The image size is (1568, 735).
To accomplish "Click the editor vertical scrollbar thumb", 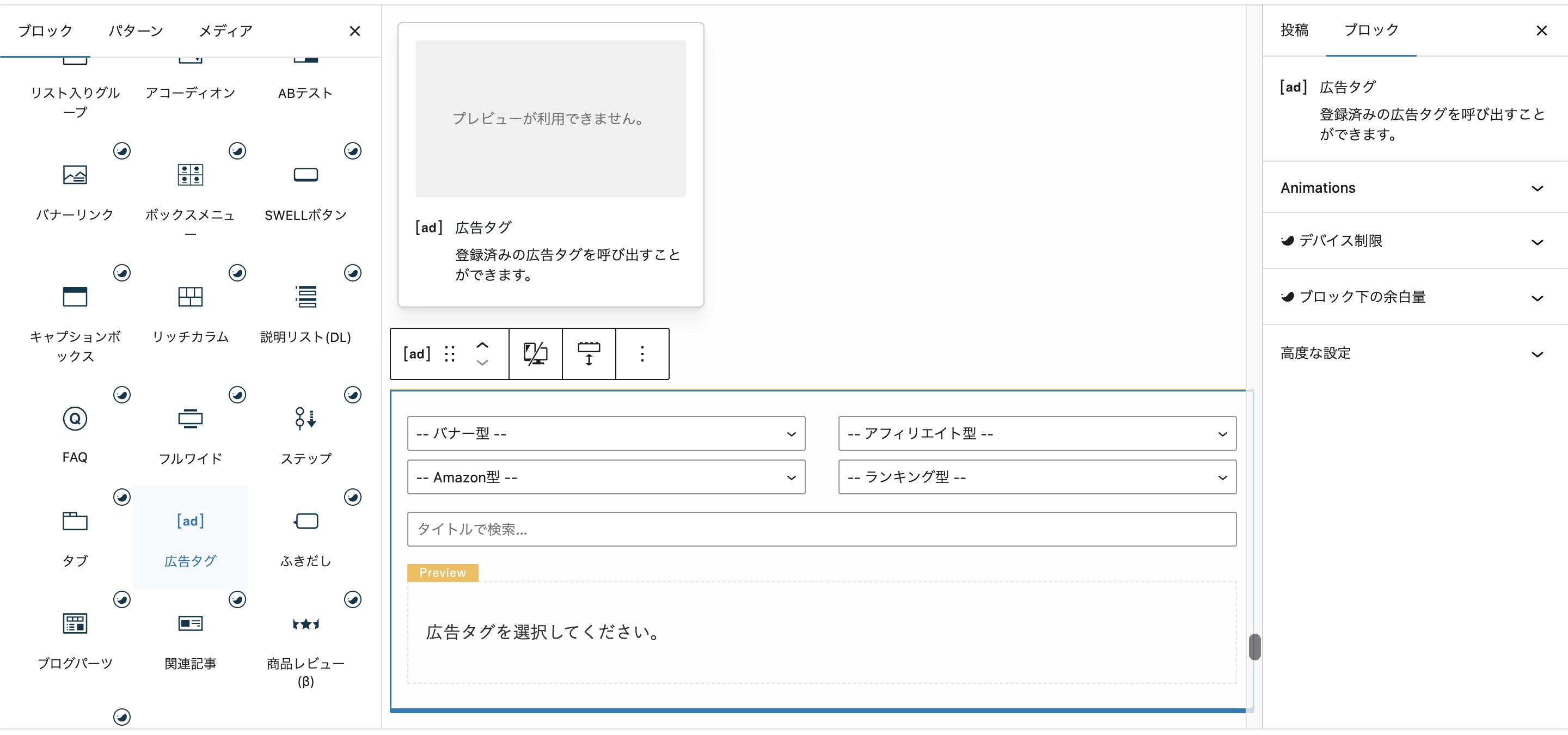I will [1254, 646].
